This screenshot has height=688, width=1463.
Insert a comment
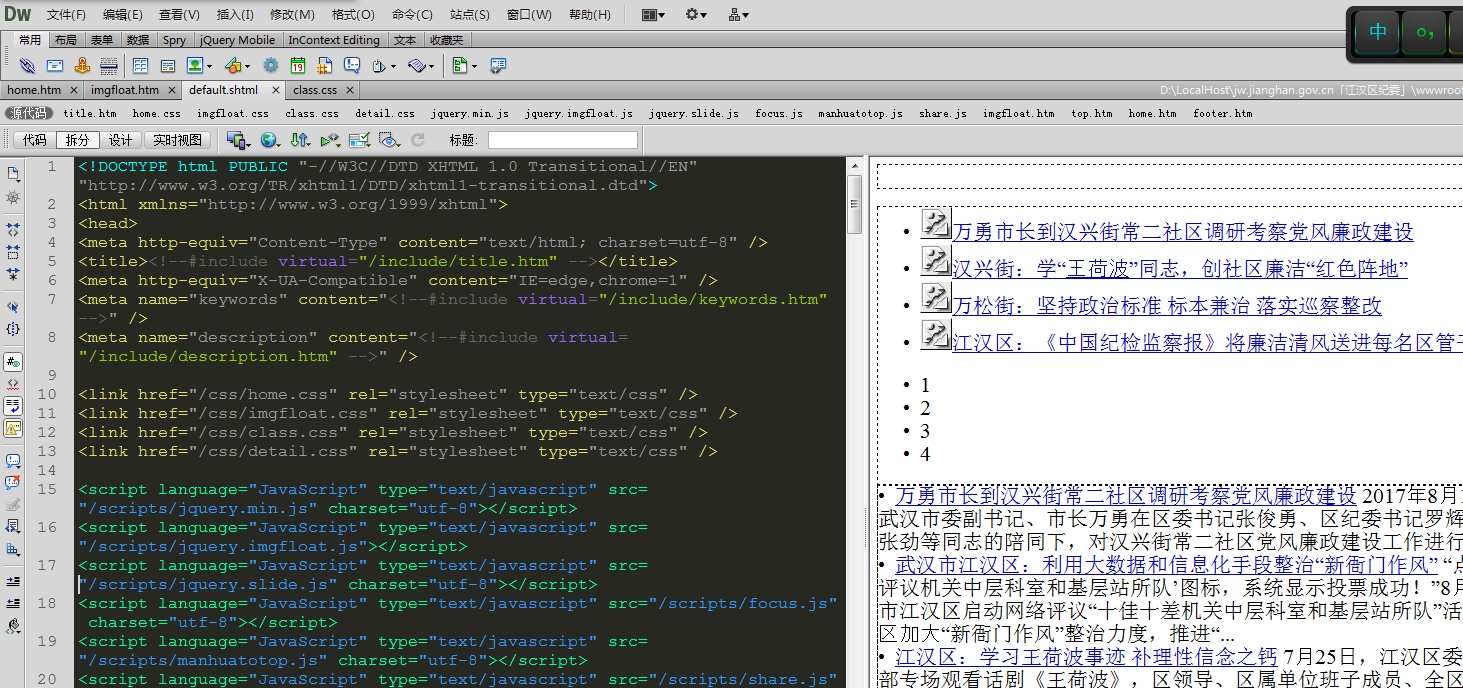pos(352,65)
